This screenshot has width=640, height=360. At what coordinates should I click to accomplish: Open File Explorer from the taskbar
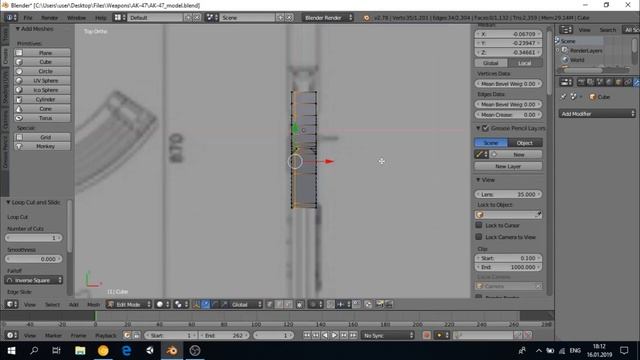80,351
